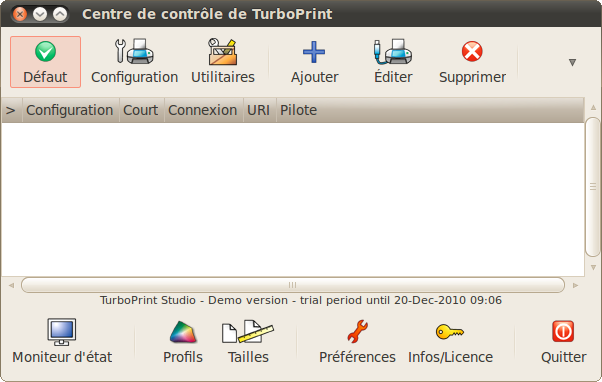Click the vertical scrollbar down arrow
Image resolution: width=602 pixels, height=382 pixels.
pos(593,267)
